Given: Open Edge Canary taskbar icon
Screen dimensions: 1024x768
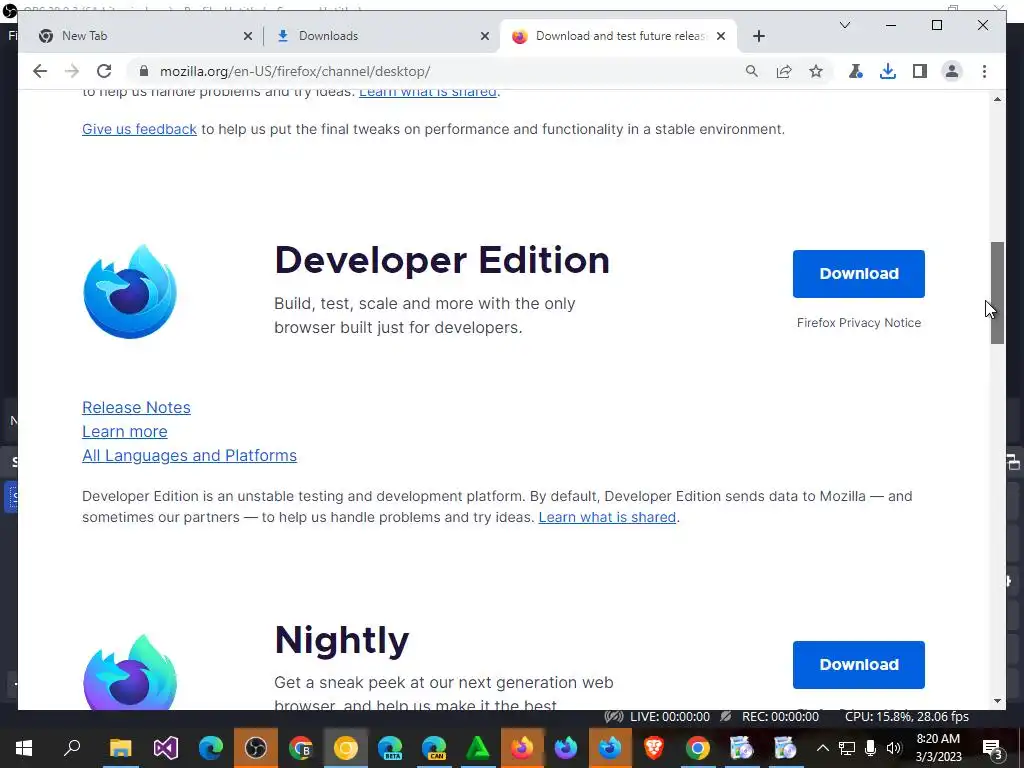Looking at the screenshot, I should [x=434, y=748].
